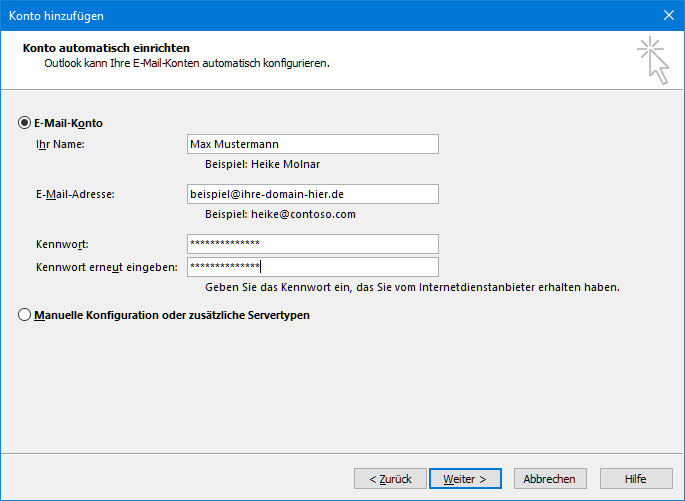Click the wizard cursor icon in header
Viewport: 685px width, 501px height.
(653, 59)
